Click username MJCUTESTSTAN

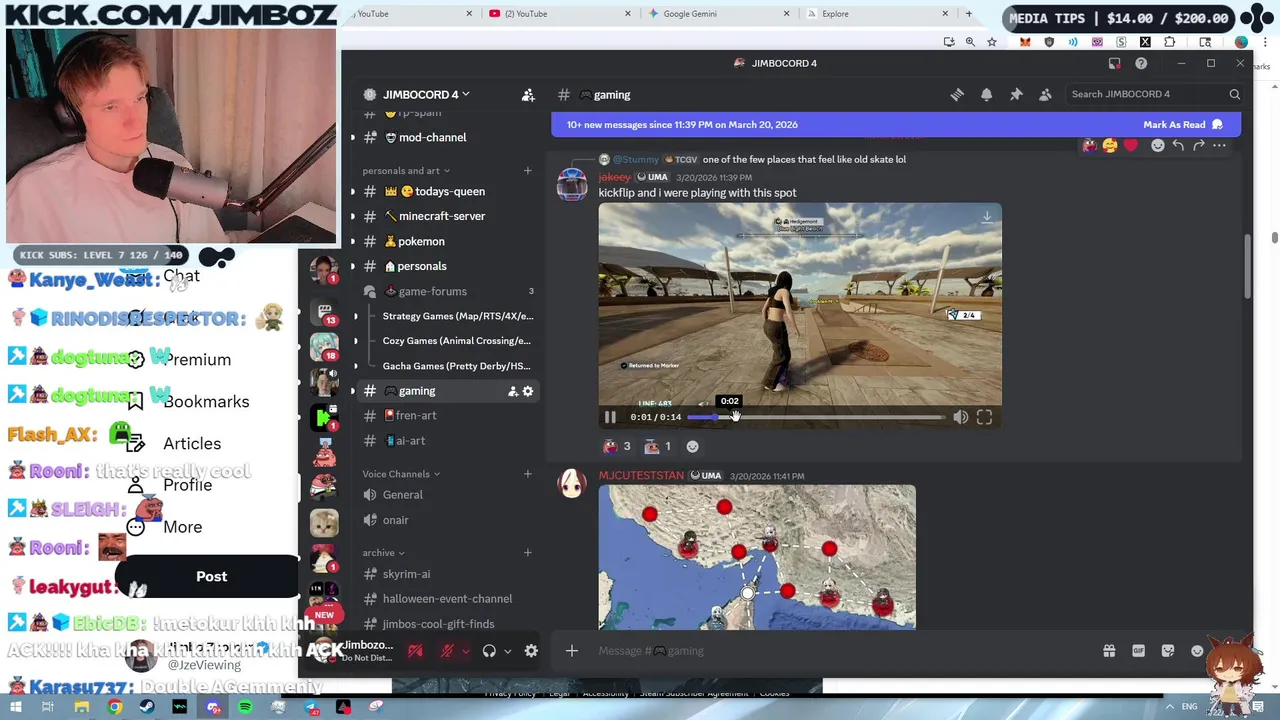click(641, 476)
